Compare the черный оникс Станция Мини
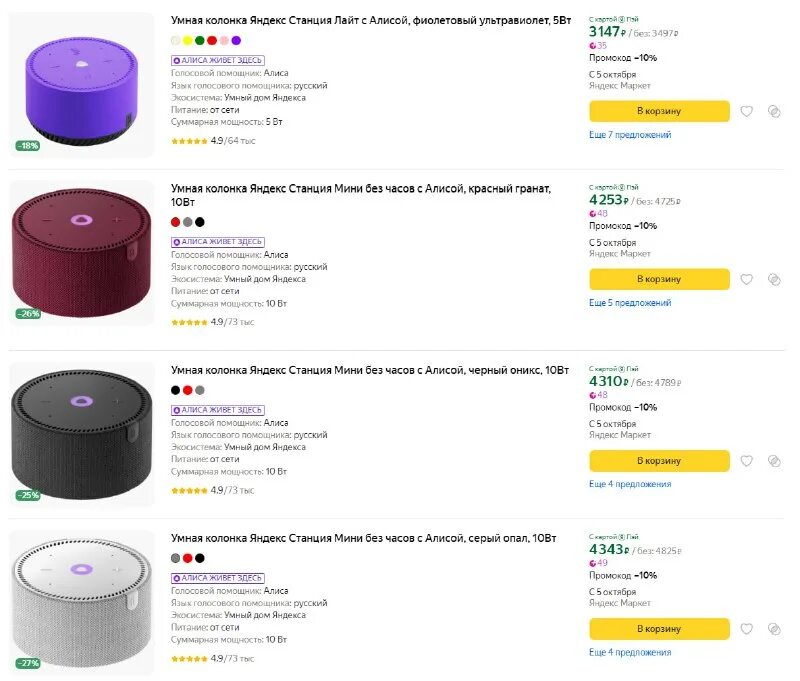 click(x=774, y=460)
